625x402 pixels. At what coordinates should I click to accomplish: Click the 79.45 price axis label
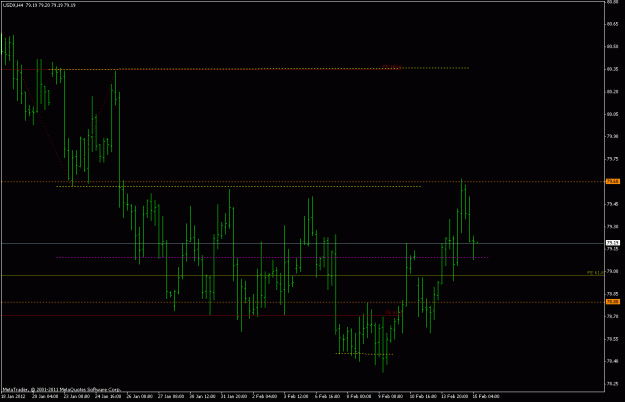pyautogui.click(x=612, y=204)
